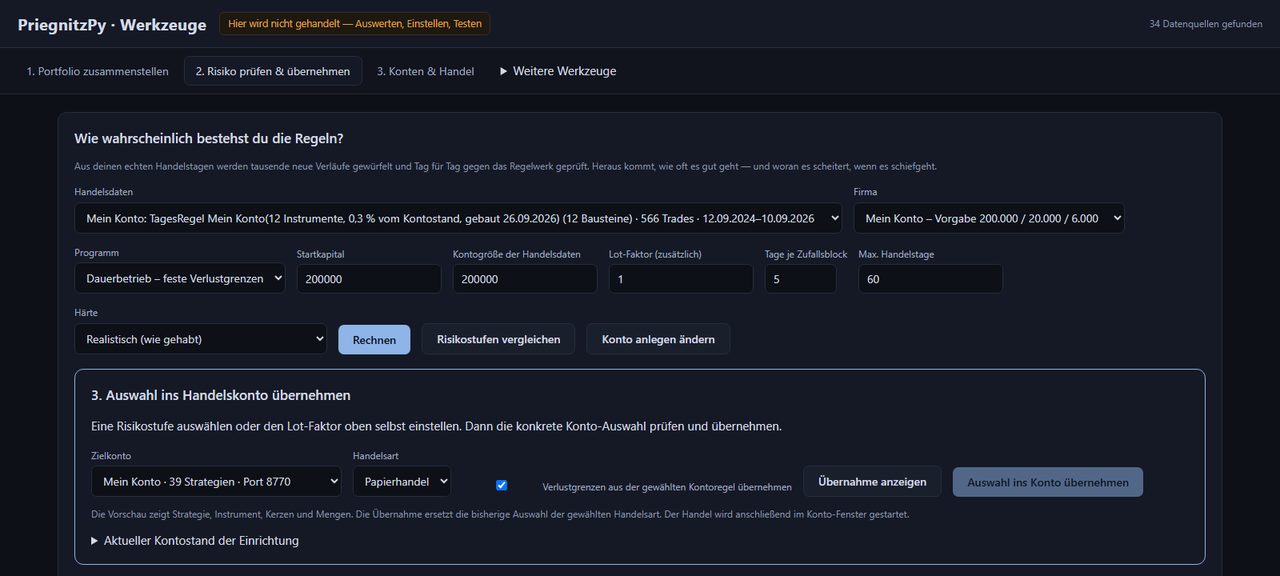Open the Handelsart dropdown
This screenshot has height=576, width=1280.
coord(402,481)
